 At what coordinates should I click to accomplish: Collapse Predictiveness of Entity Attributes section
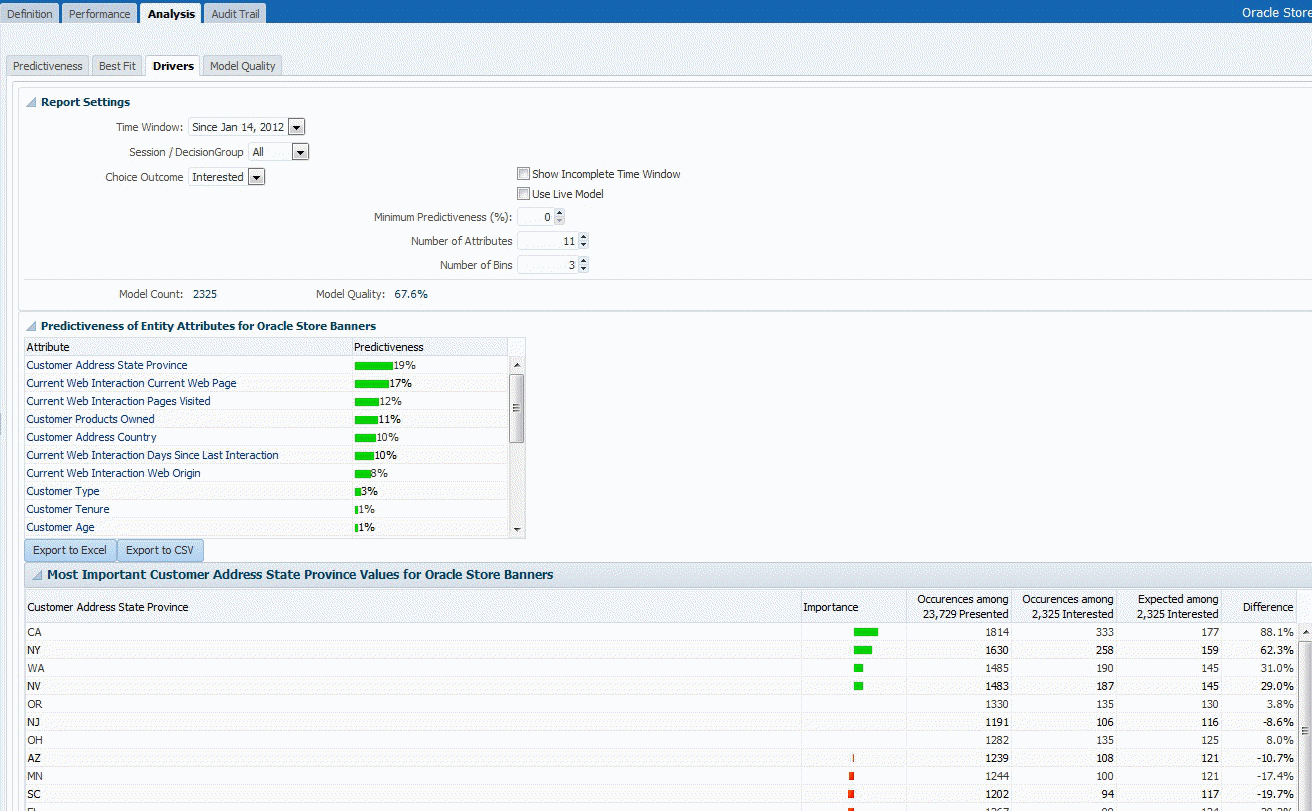pos(31,326)
